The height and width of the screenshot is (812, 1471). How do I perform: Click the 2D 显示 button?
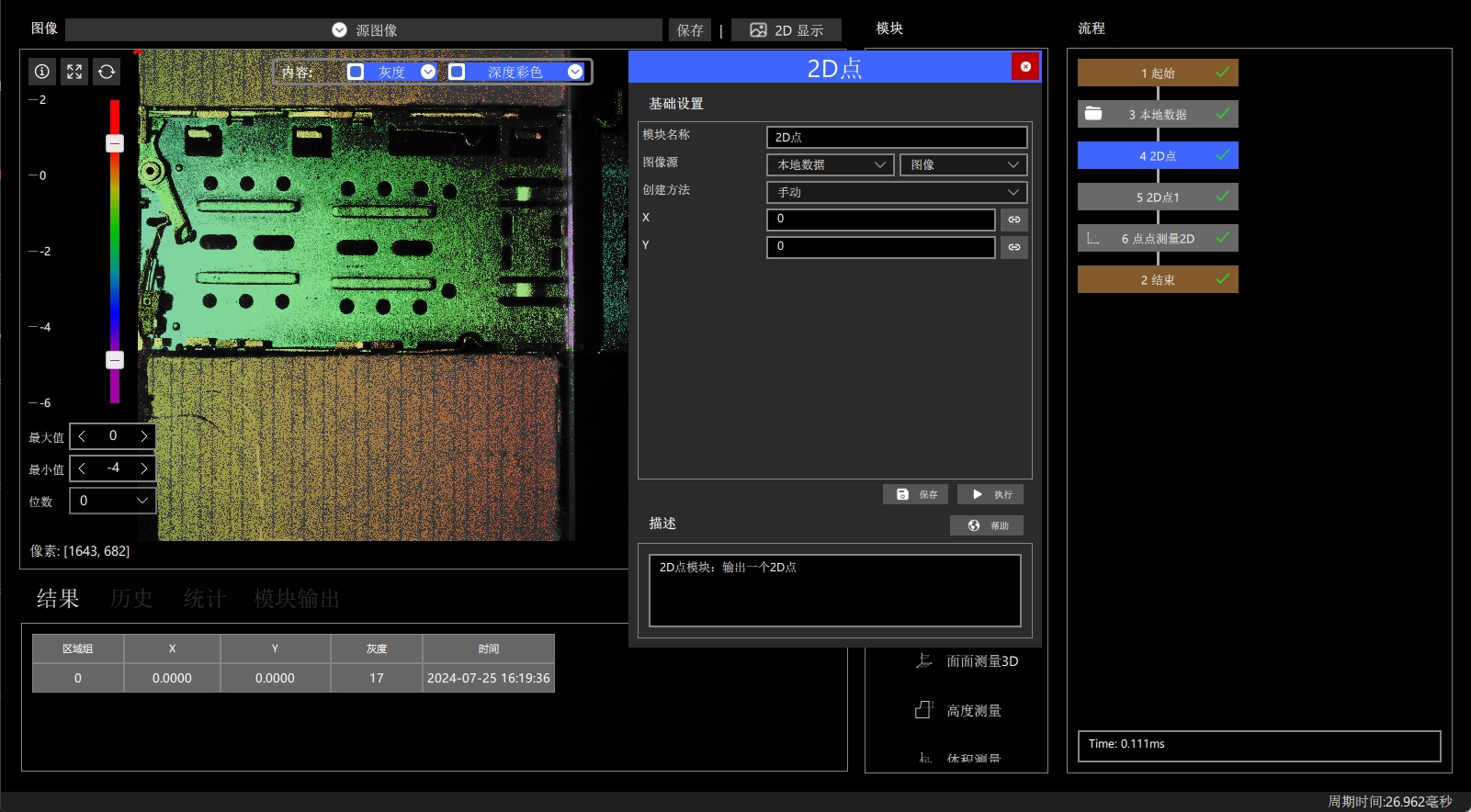(x=786, y=30)
